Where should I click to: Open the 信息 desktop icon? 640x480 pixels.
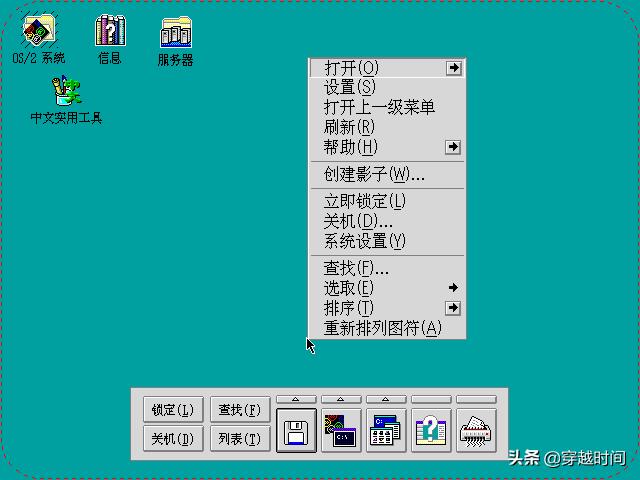(109, 32)
